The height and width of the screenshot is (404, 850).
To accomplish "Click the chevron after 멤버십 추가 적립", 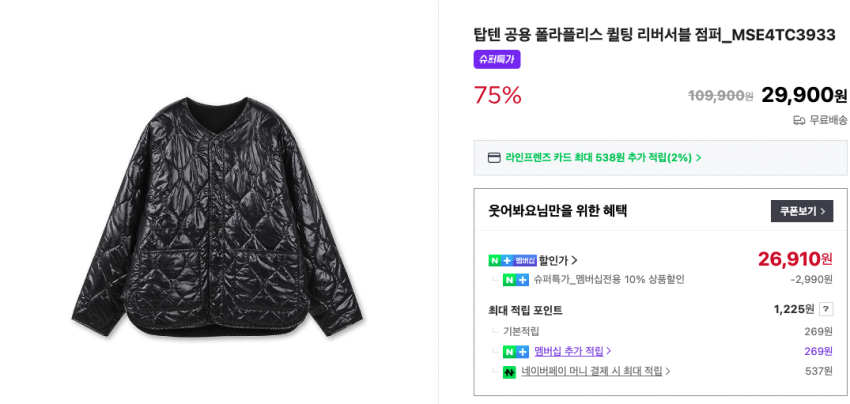I will tap(609, 351).
